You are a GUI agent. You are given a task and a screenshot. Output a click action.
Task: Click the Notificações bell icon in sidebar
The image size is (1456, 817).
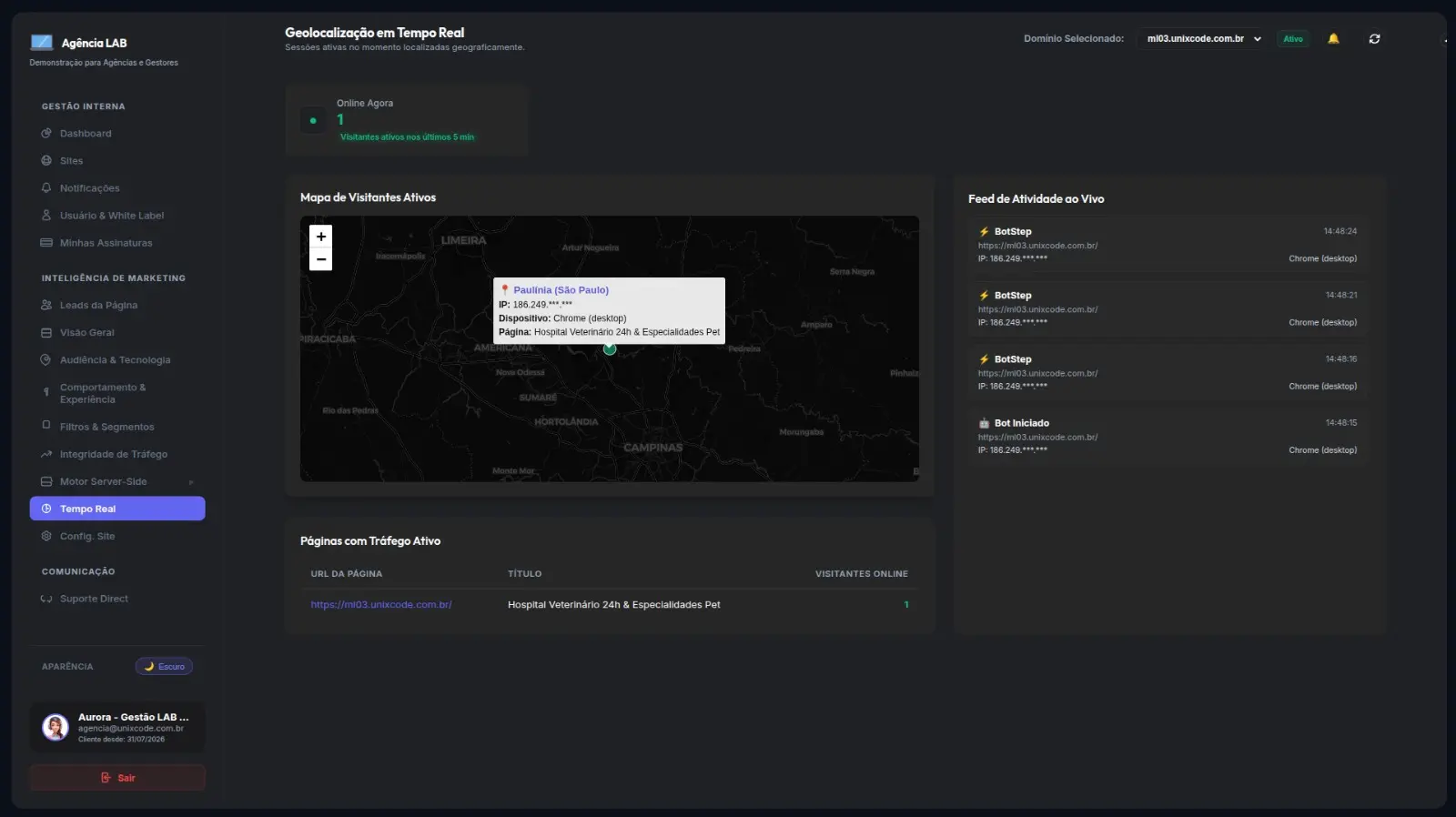[x=46, y=188]
